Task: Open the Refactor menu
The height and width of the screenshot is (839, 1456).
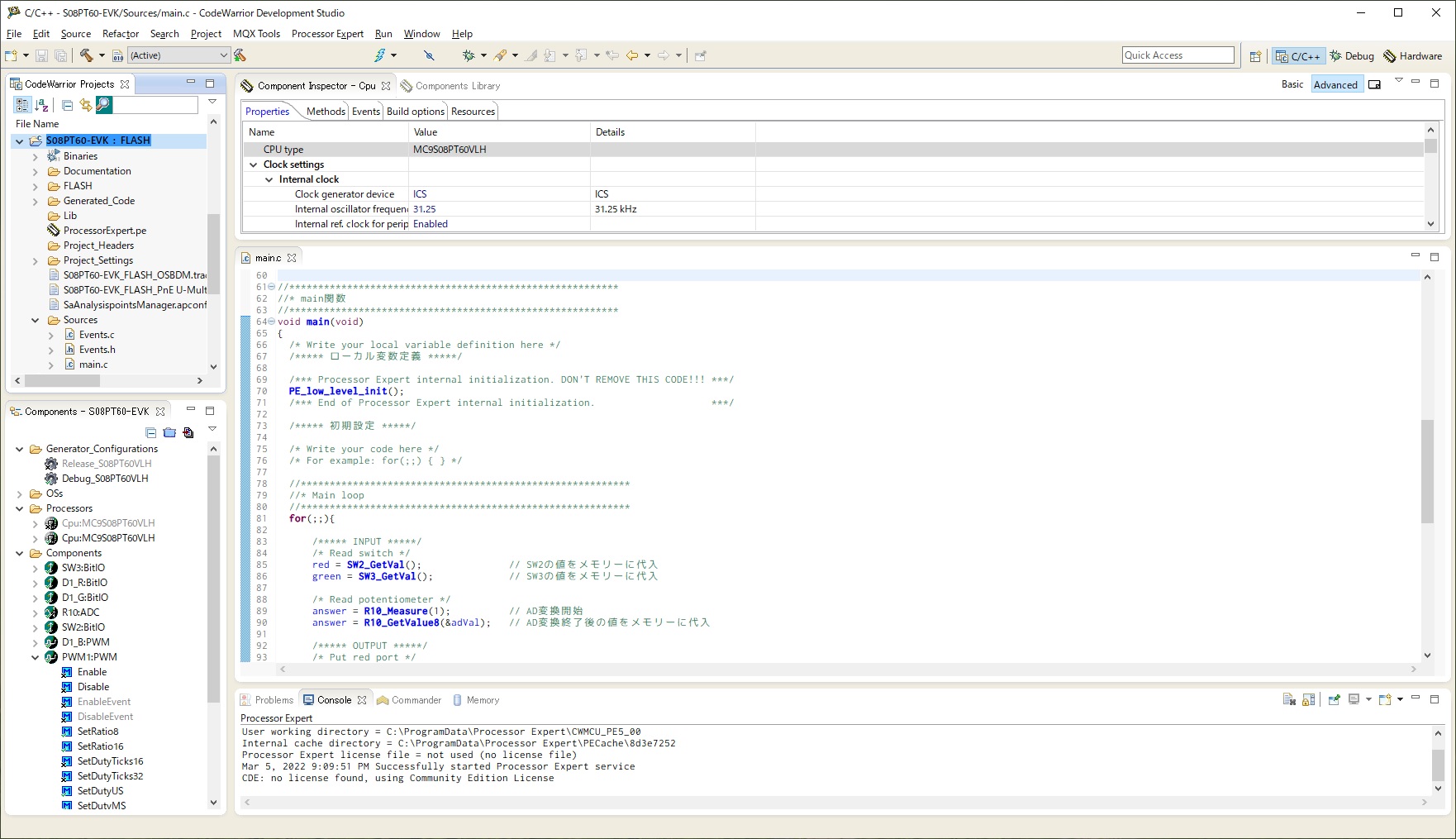Action: coord(121,34)
